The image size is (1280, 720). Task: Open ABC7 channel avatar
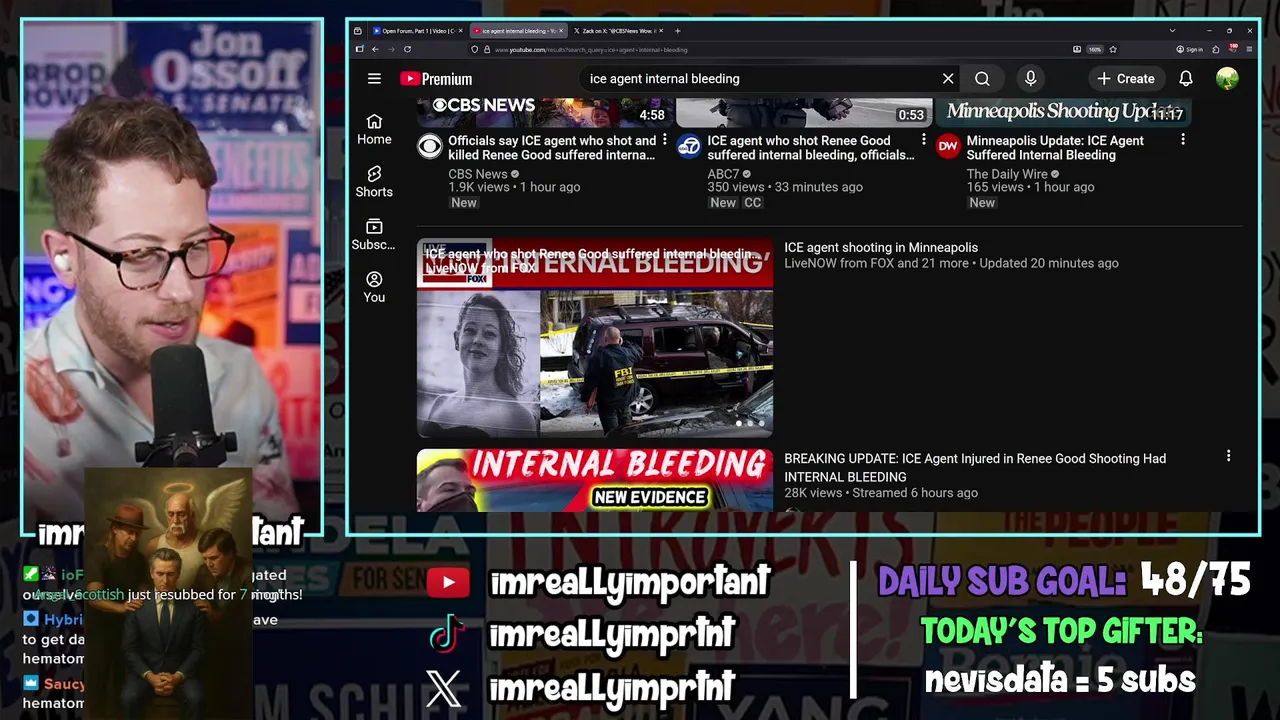(x=689, y=148)
